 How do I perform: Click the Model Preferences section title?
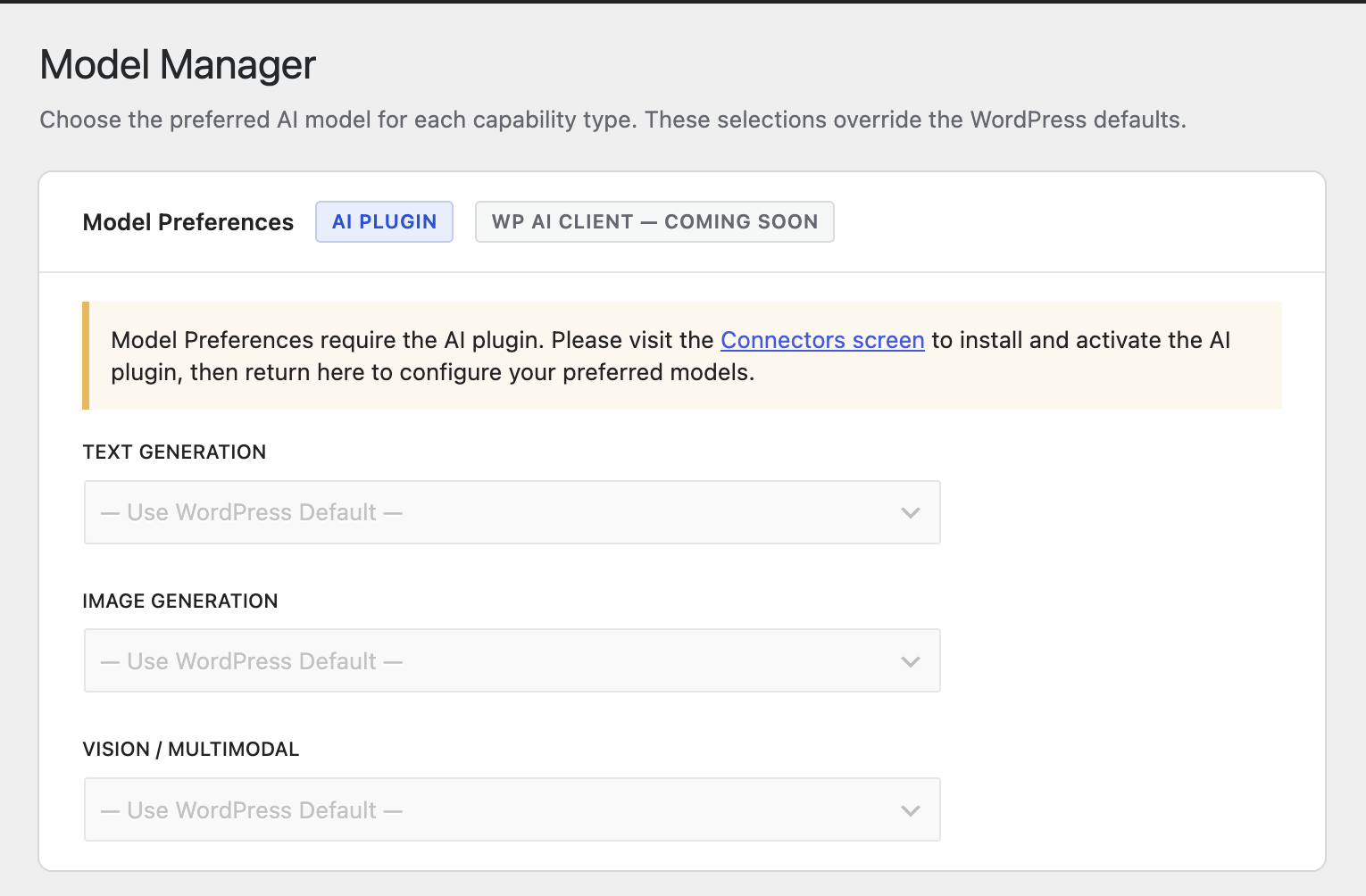[x=188, y=222]
